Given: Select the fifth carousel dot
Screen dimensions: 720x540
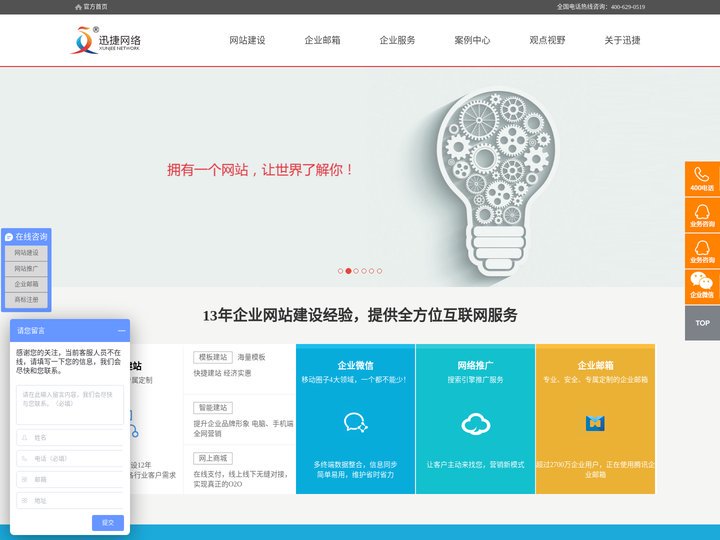Looking at the screenshot, I should [371, 271].
